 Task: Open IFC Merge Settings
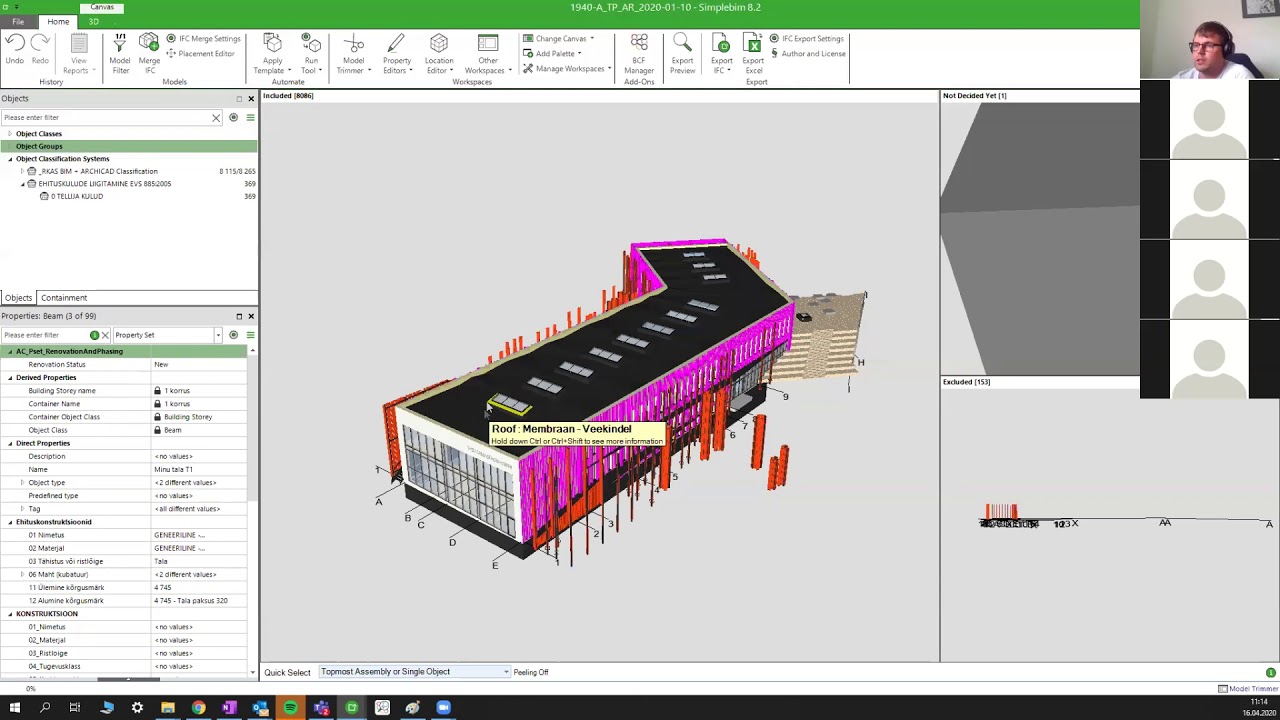203,39
